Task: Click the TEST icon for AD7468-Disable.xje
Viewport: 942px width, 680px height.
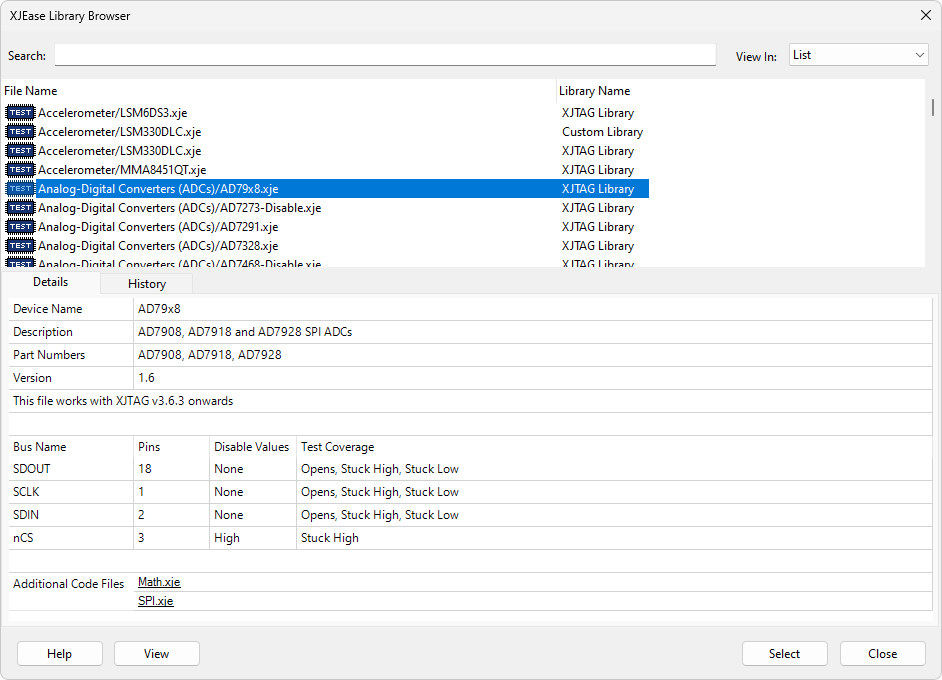Action: [20, 263]
